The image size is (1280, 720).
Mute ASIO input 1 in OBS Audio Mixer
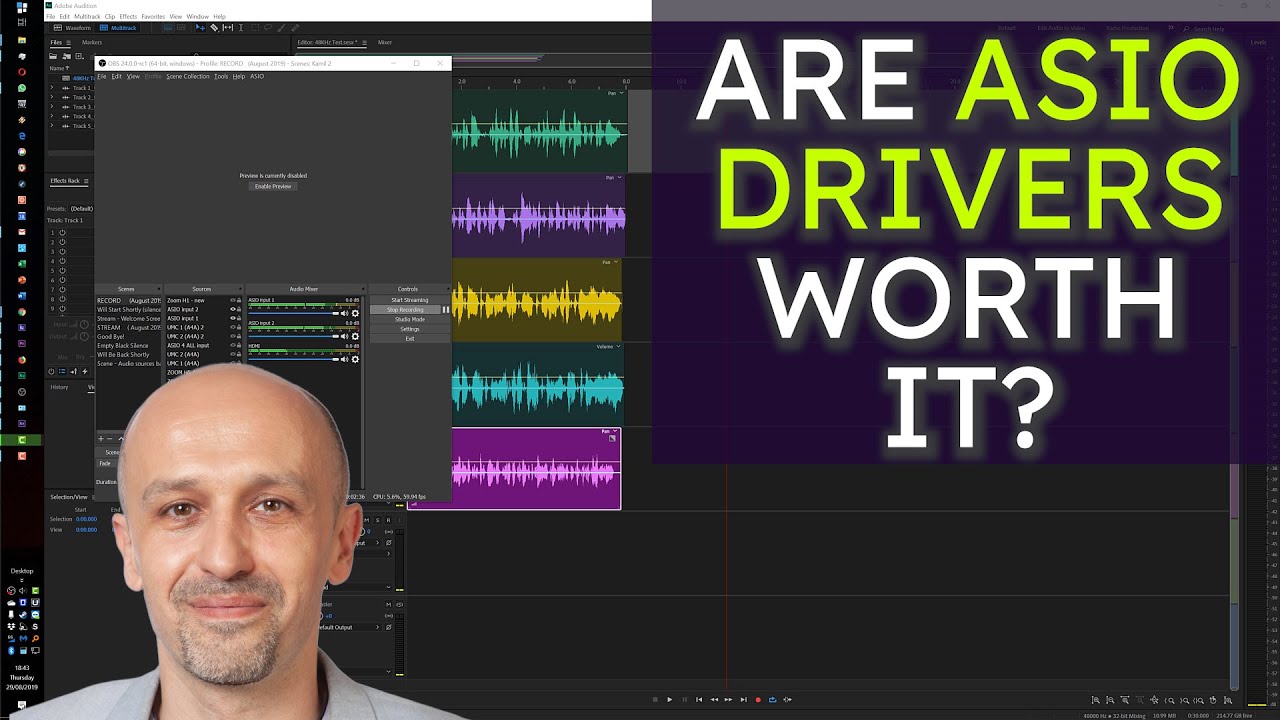[344, 313]
